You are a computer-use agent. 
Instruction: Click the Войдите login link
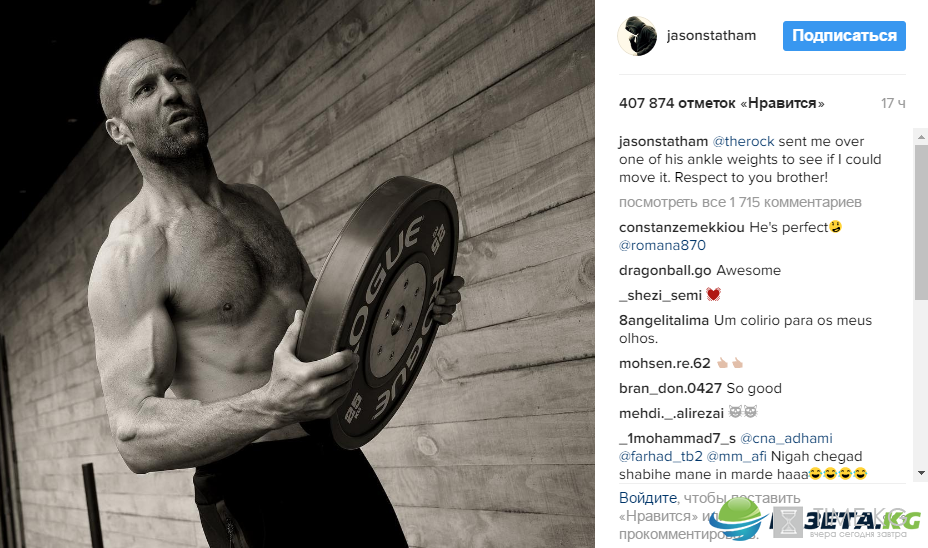647,498
